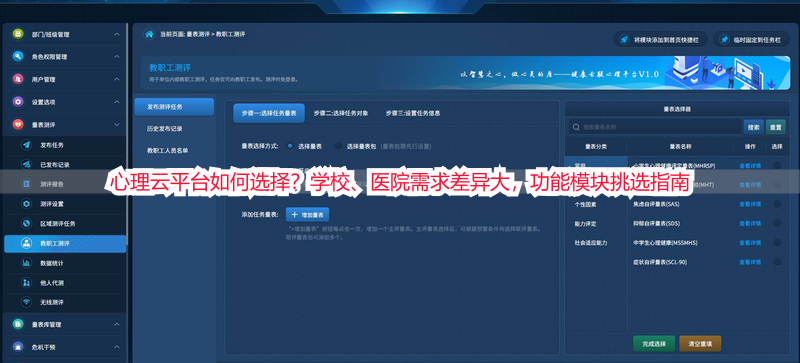Viewport: 800px width, 363px height.
Task: Open 区域测评任务 from the sidebar
Action: (58, 224)
